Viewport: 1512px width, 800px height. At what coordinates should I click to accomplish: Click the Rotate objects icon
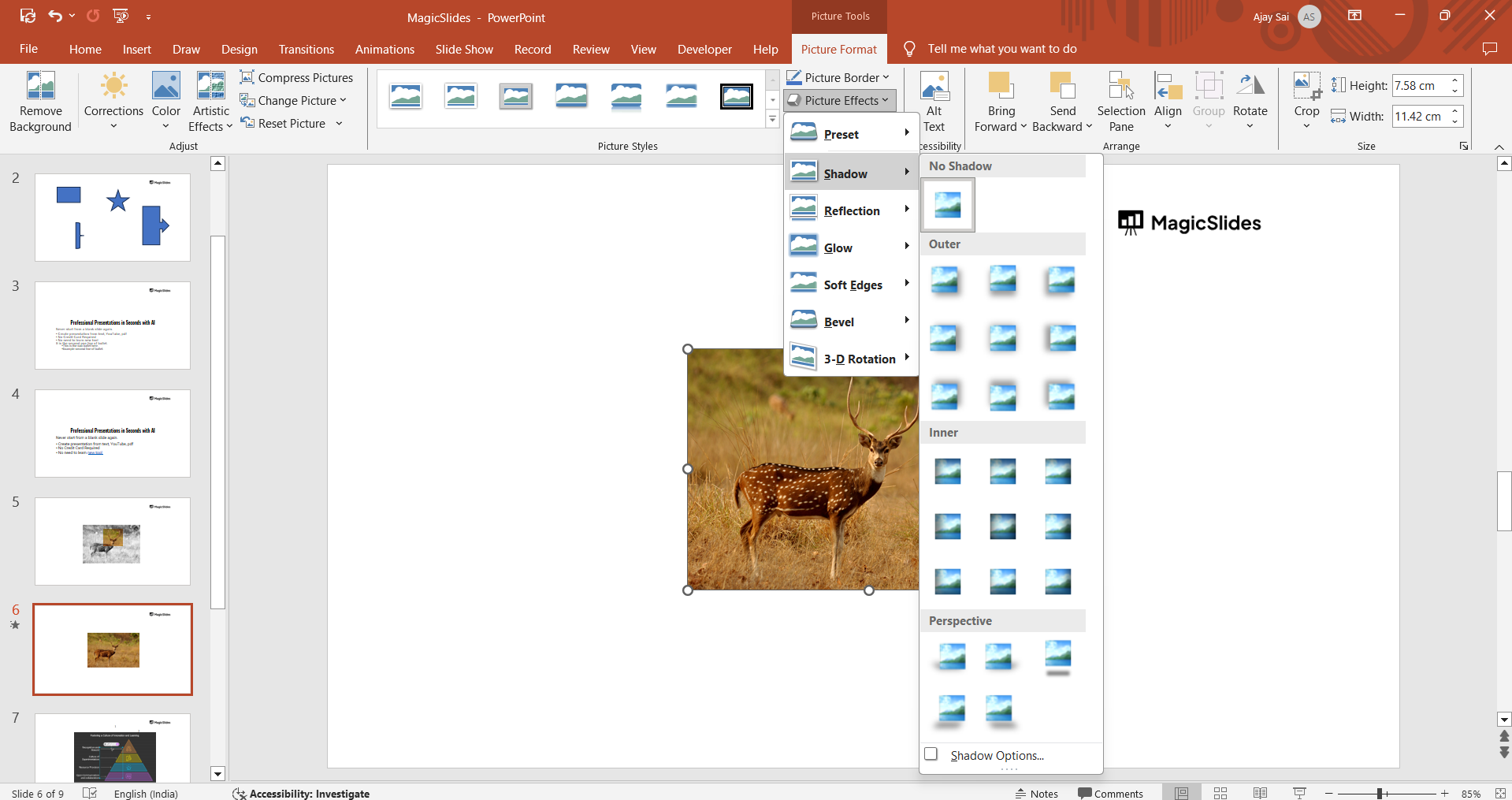pyautogui.click(x=1250, y=85)
